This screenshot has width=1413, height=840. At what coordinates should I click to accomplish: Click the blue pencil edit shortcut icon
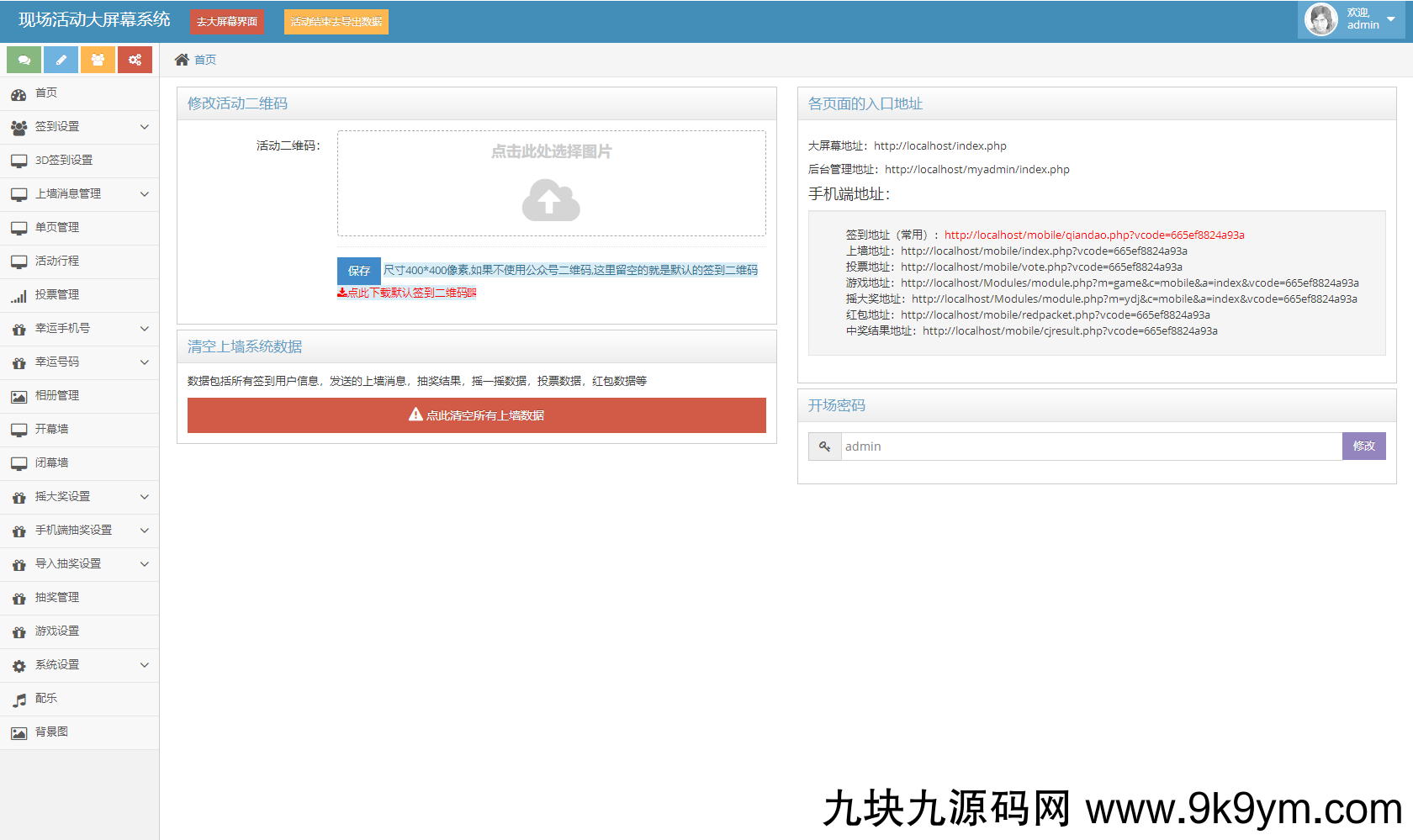61,60
